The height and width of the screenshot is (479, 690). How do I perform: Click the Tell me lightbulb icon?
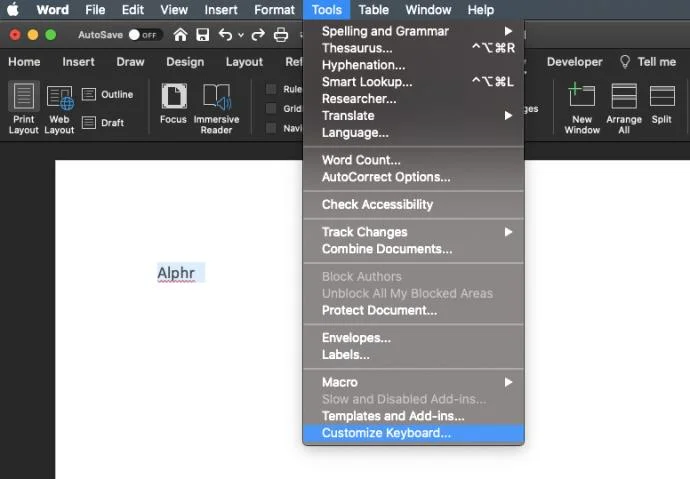(625, 62)
